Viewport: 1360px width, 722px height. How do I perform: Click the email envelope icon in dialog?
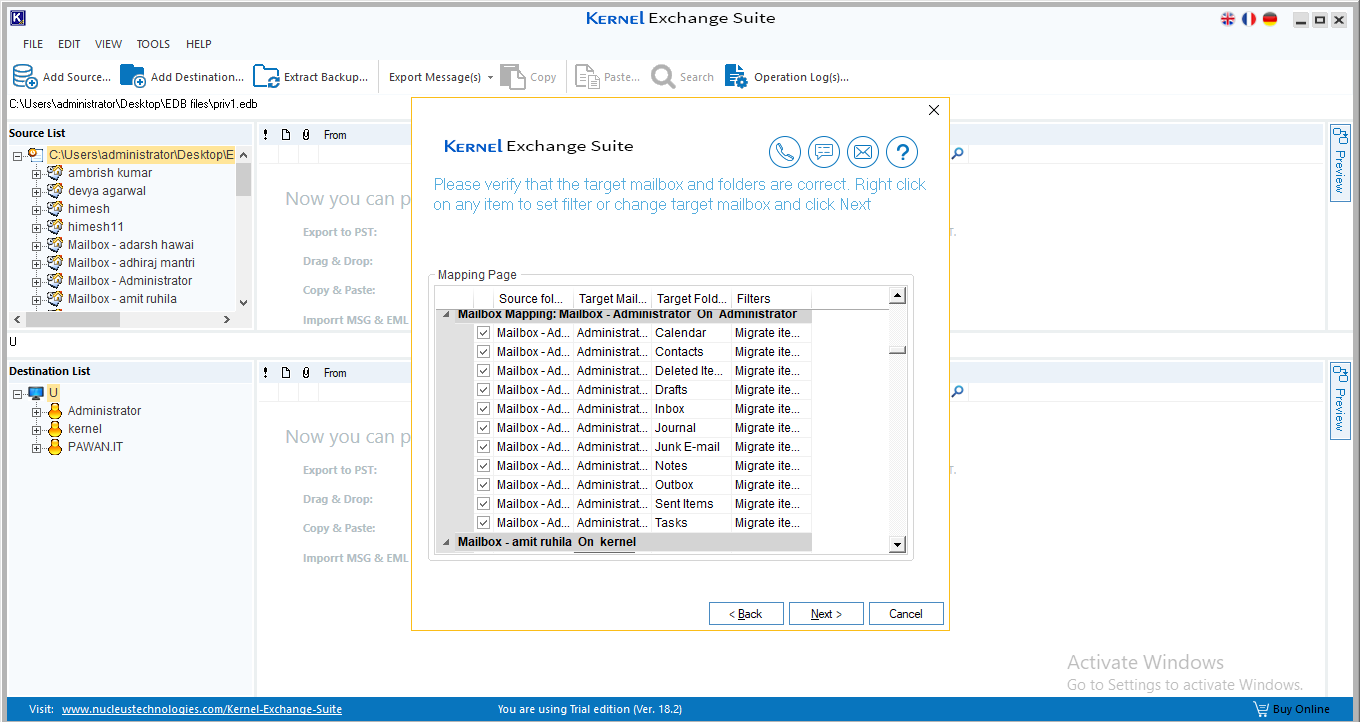pos(863,152)
